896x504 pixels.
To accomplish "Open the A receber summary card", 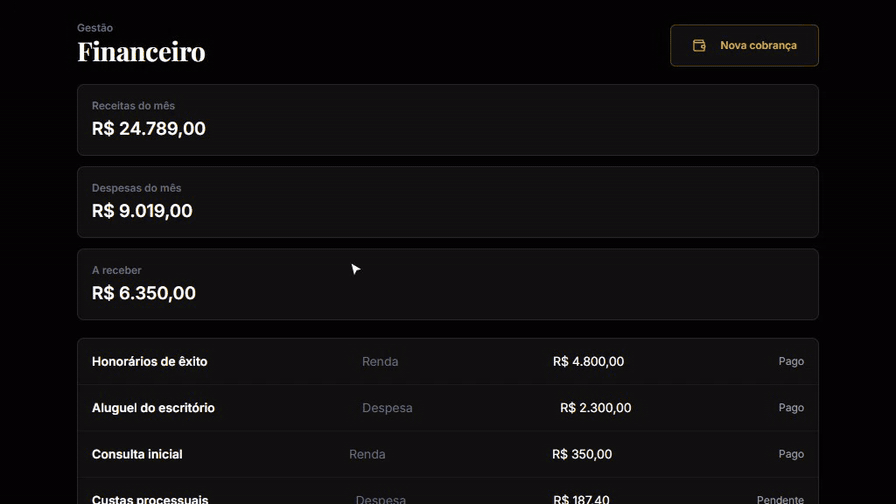I will pyautogui.click(x=447, y=284).
